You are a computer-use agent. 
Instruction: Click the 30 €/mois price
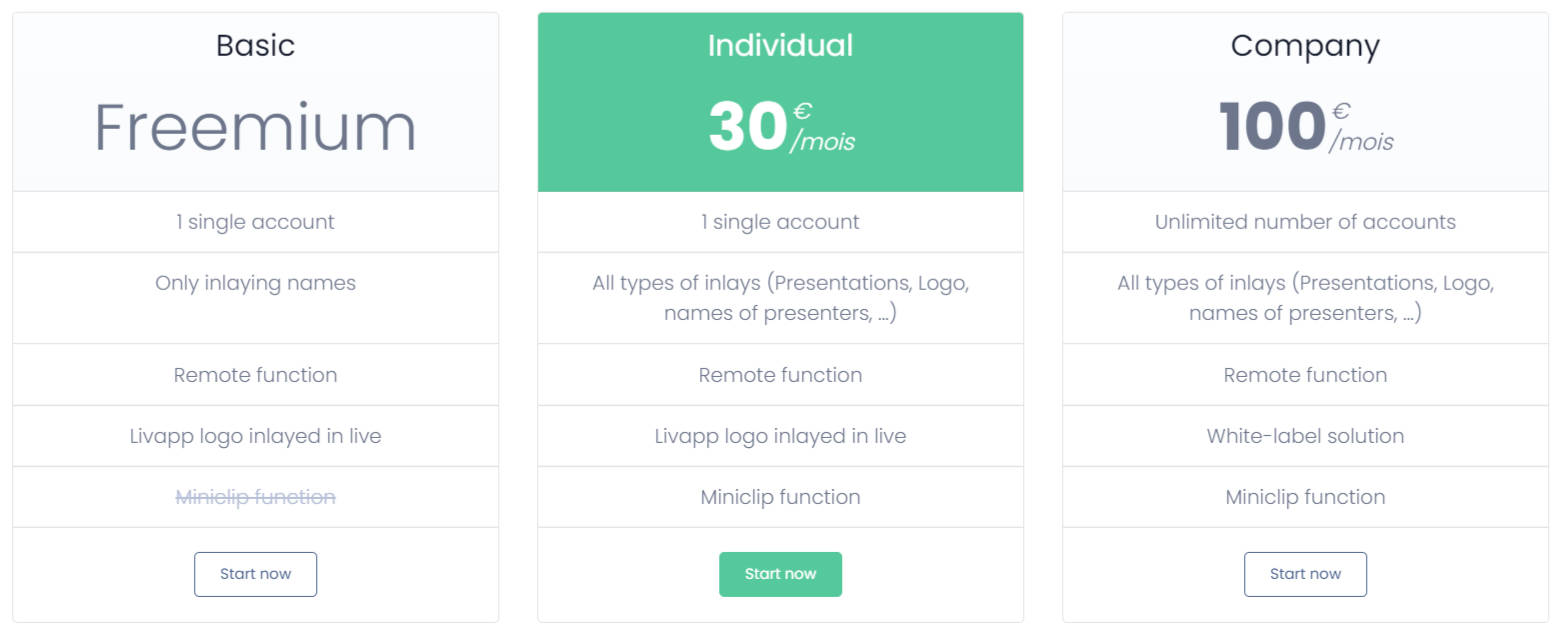pos(780,128)
